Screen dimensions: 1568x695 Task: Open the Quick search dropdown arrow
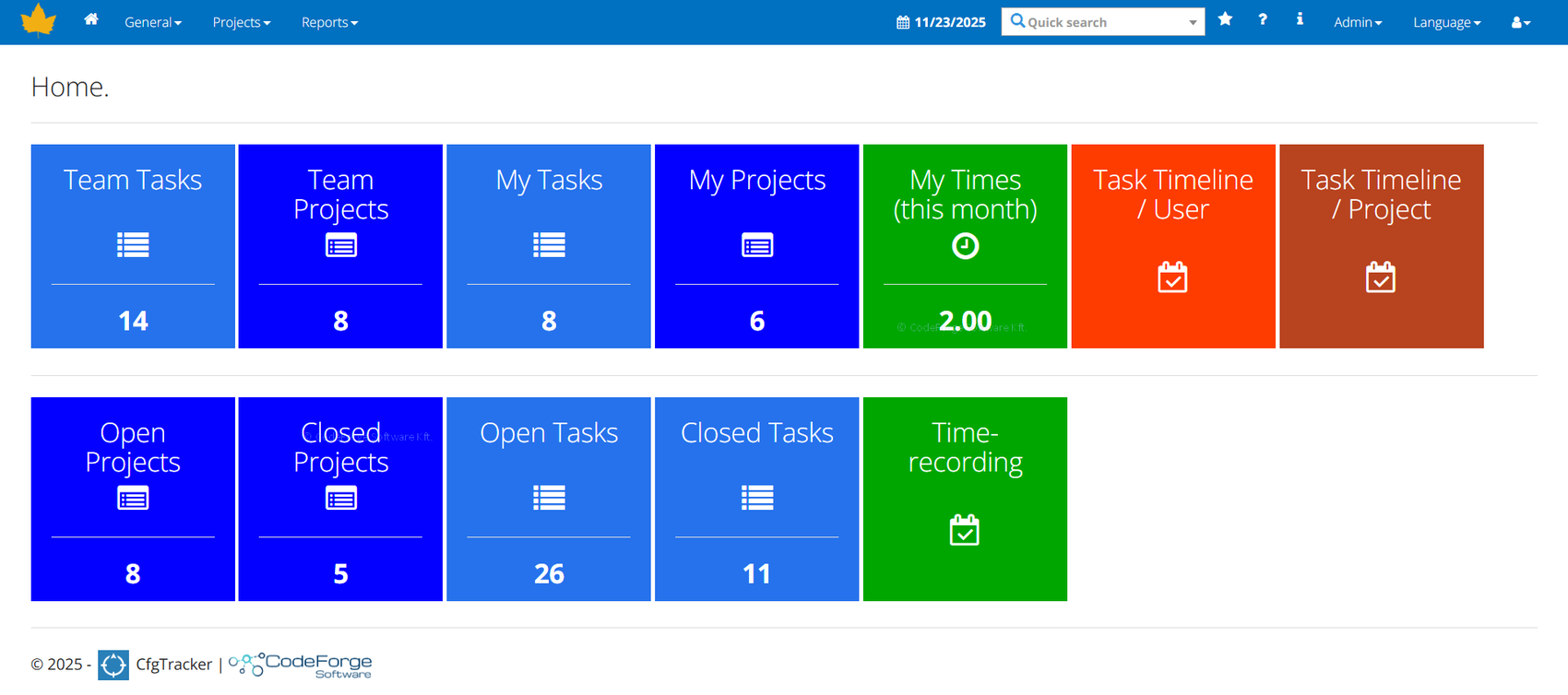(x=1193, y=22)
